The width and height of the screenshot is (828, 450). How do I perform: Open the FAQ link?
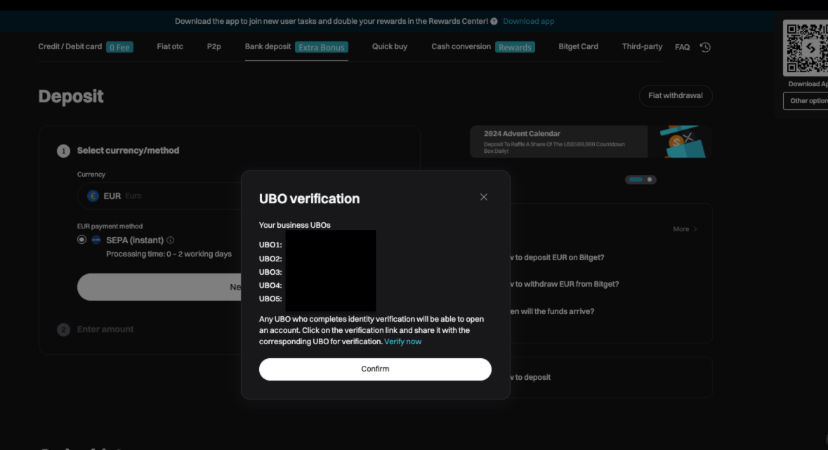[682, 48]
